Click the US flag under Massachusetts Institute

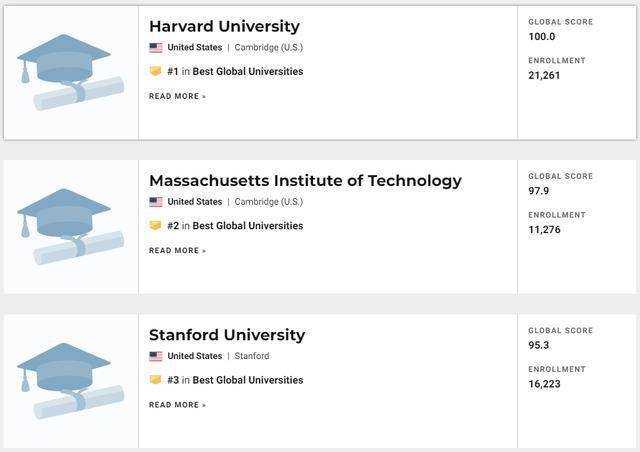155,201
